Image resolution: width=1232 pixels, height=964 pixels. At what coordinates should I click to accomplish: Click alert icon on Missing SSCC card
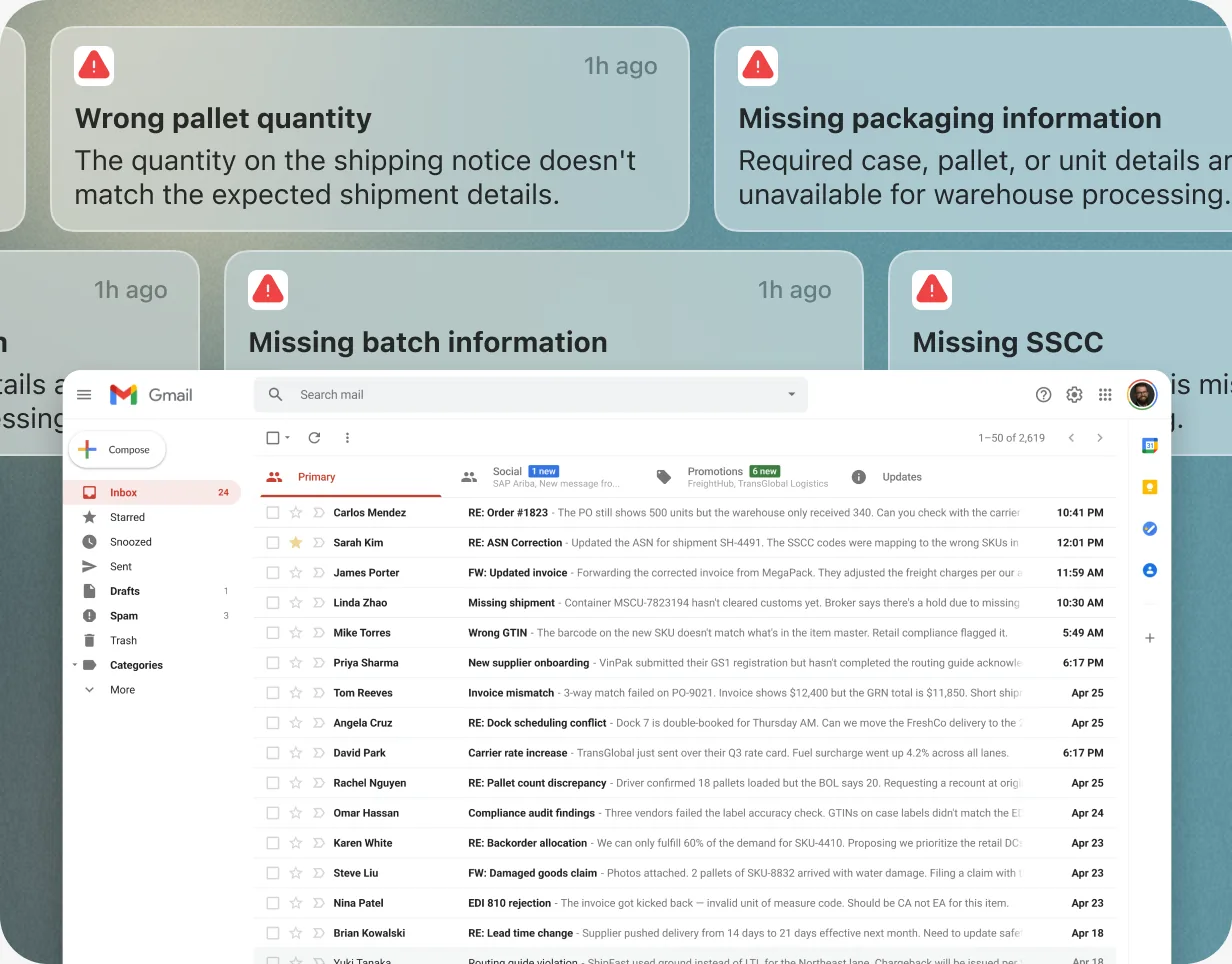[932, 290]
